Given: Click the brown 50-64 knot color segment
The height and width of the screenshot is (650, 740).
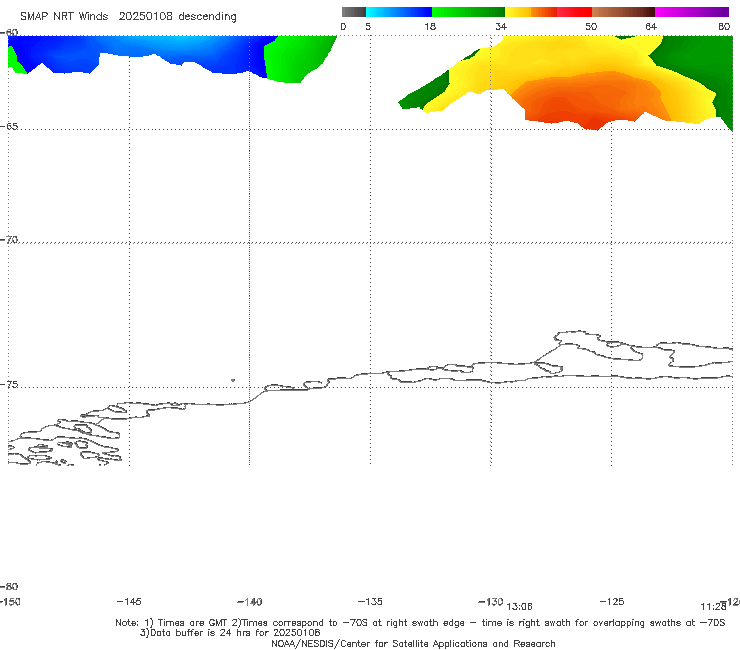Looking at the screenshot, I should (x=623, y=12).
